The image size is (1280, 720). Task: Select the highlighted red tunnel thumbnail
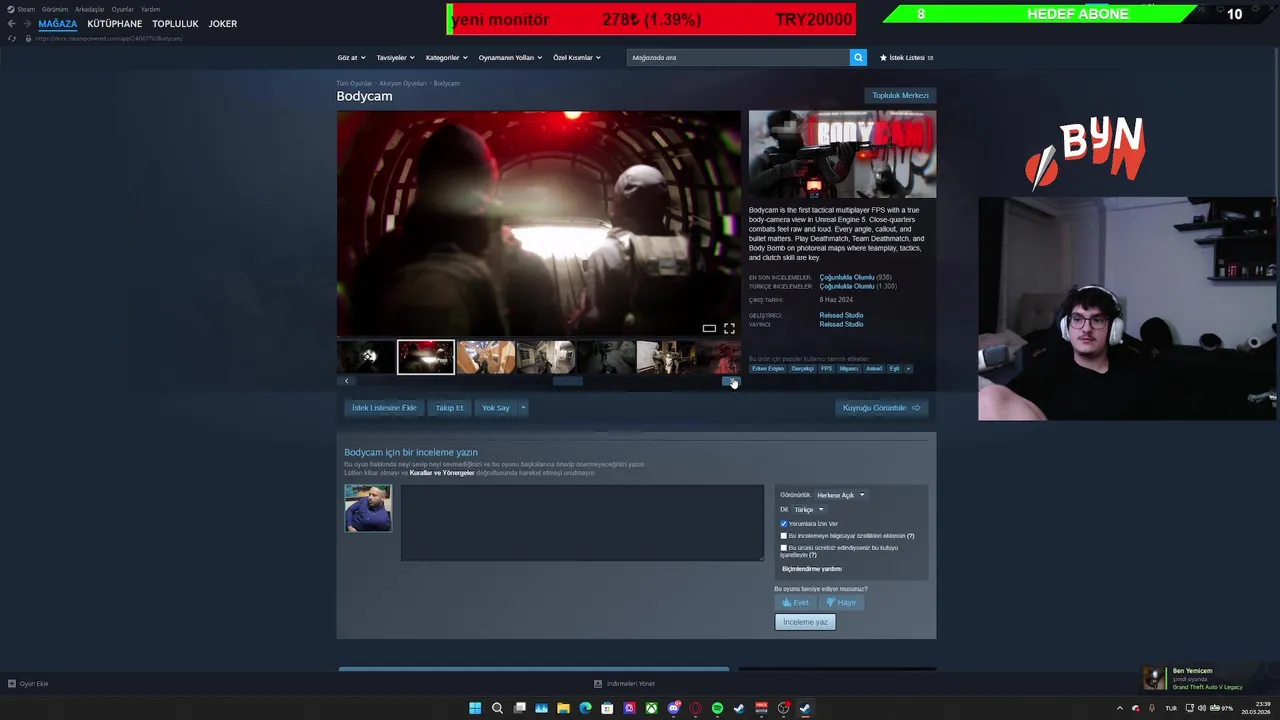426,357
